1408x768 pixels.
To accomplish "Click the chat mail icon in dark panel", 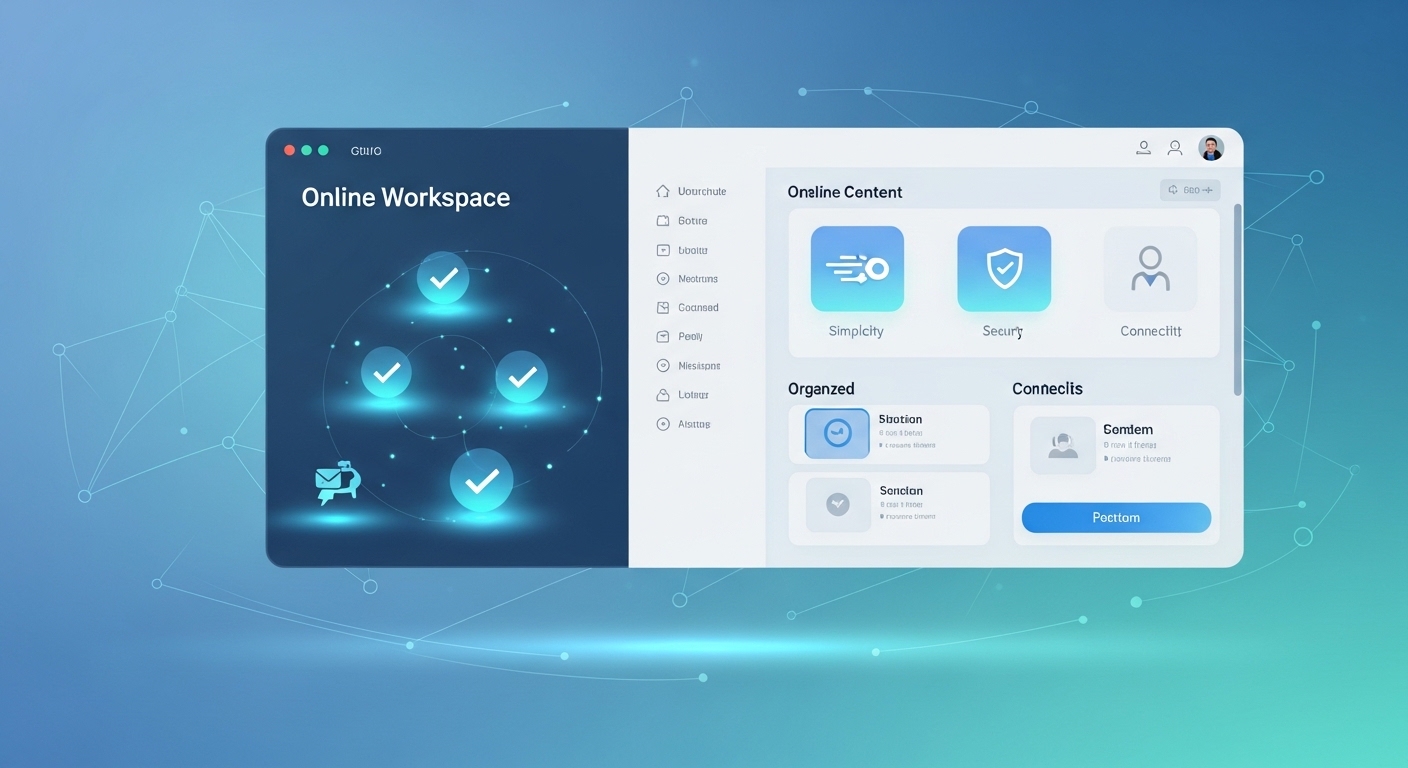I will pyautogui.click(x=336, y=482).
